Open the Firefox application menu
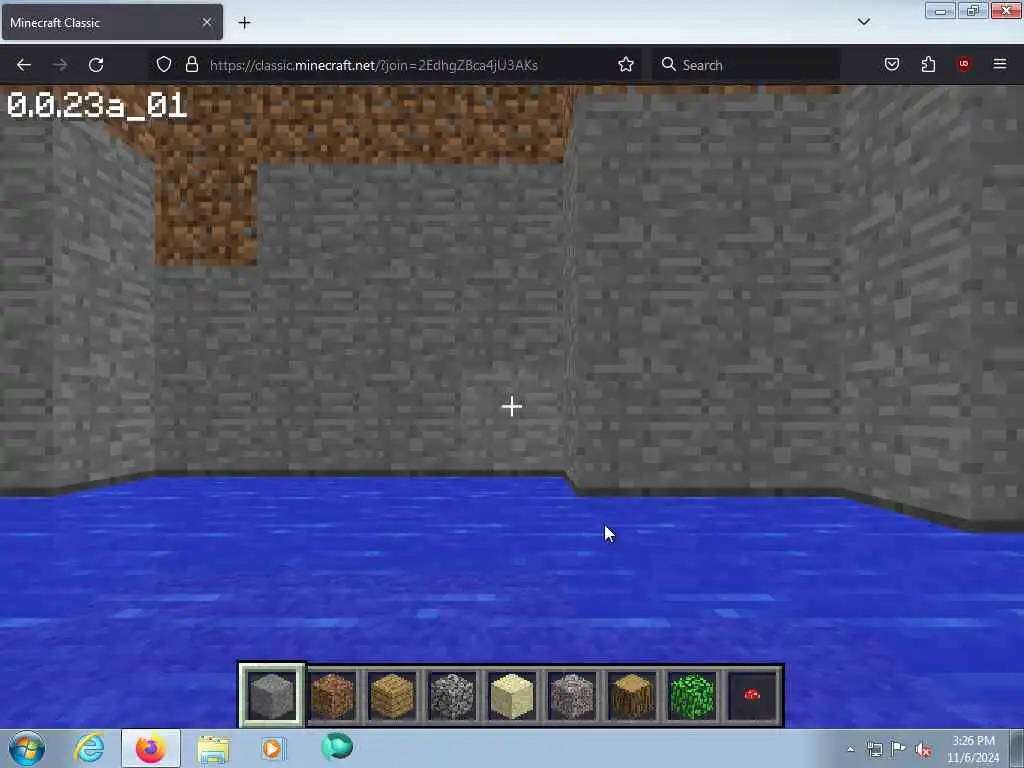Screen dimensions: 1024x768 pyautogui.click(x=1000, y=64)
